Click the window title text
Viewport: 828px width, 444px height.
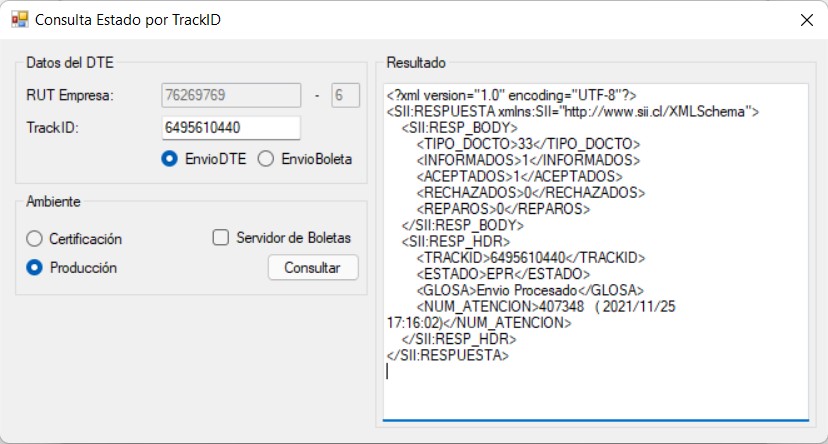tap(128, 20)
